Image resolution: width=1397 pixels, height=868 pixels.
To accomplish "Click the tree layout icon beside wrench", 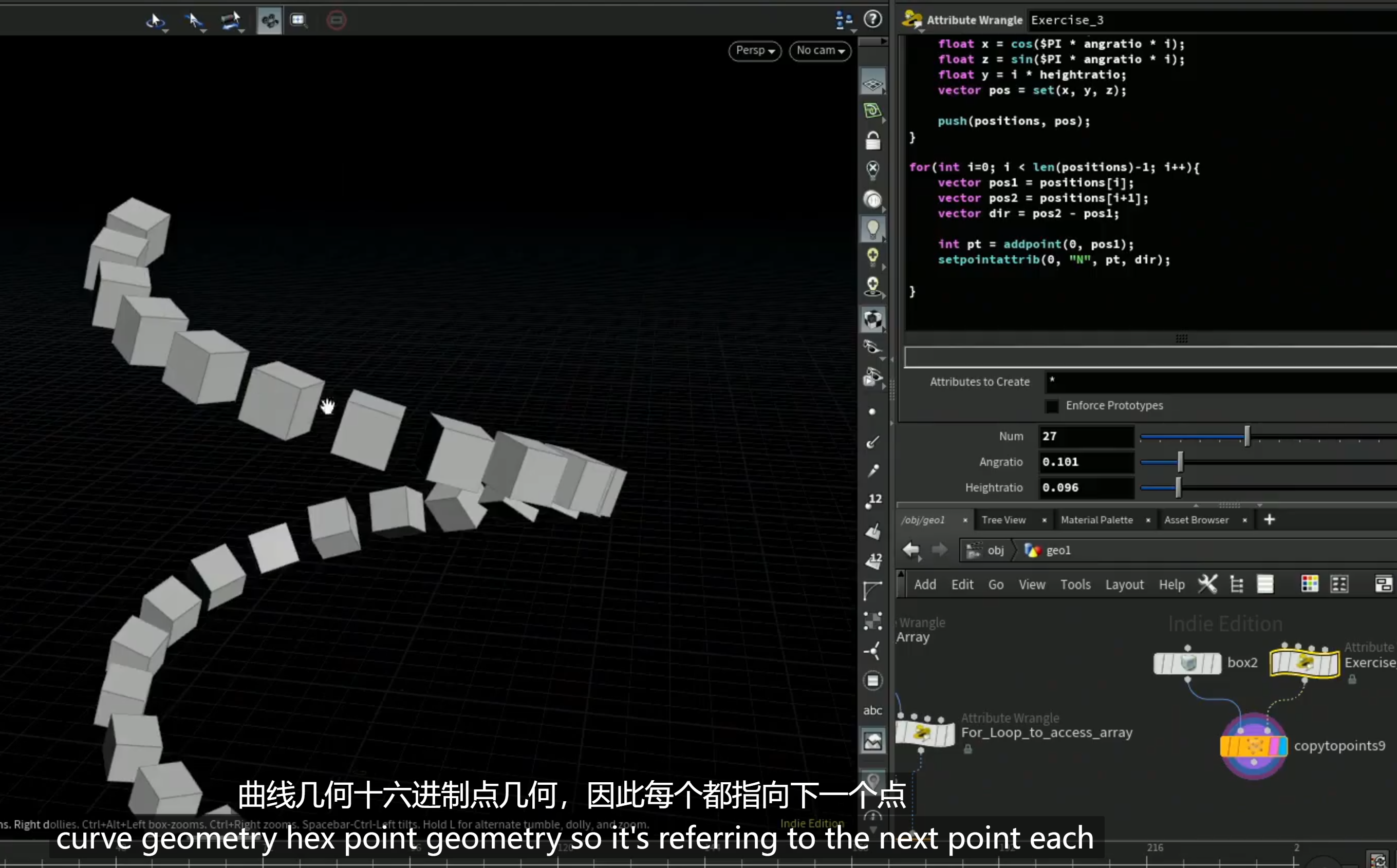I will click(x=1237, y=584).
